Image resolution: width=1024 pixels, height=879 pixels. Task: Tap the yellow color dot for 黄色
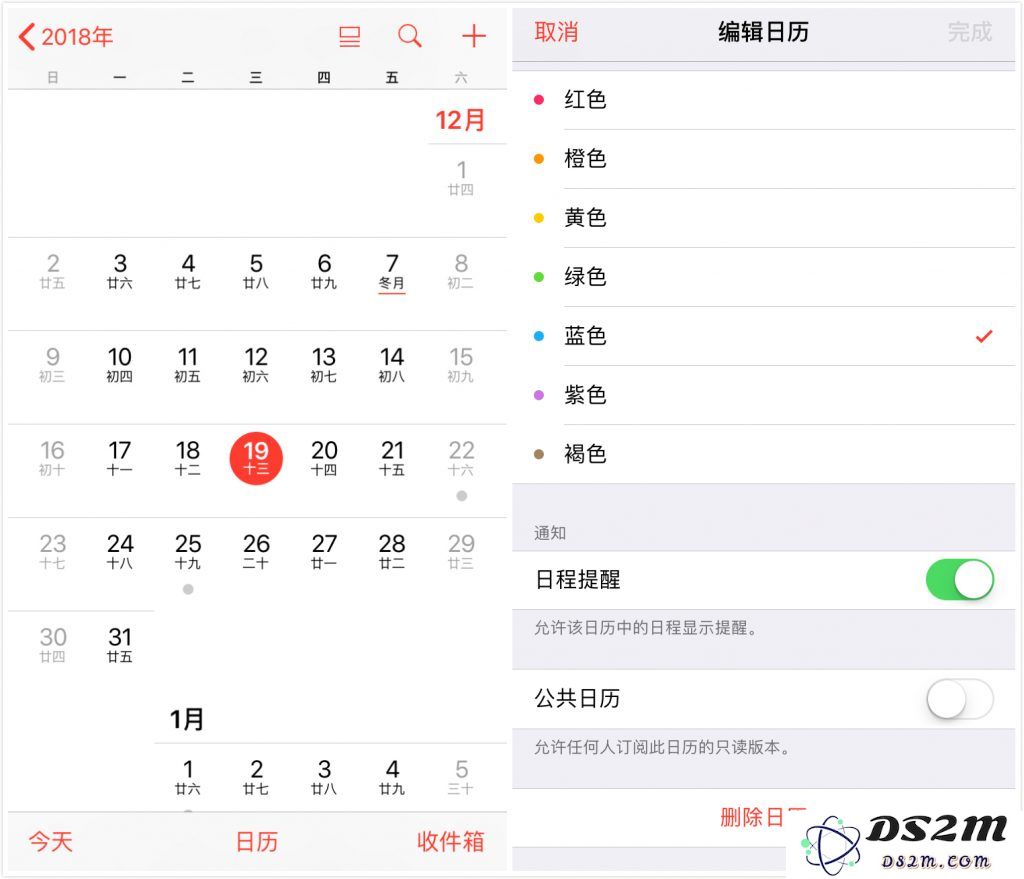[x=539, y=217]
